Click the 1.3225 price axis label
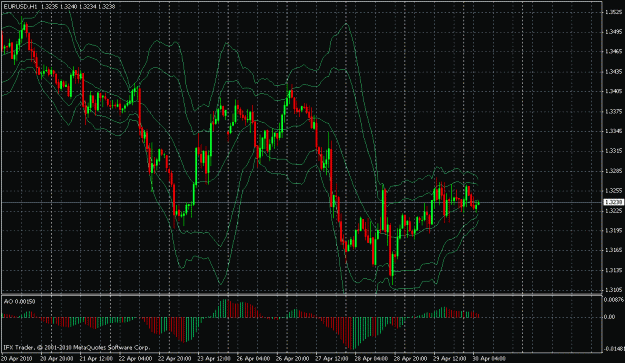The image size is (625, 363). click(x=613, y=210)
